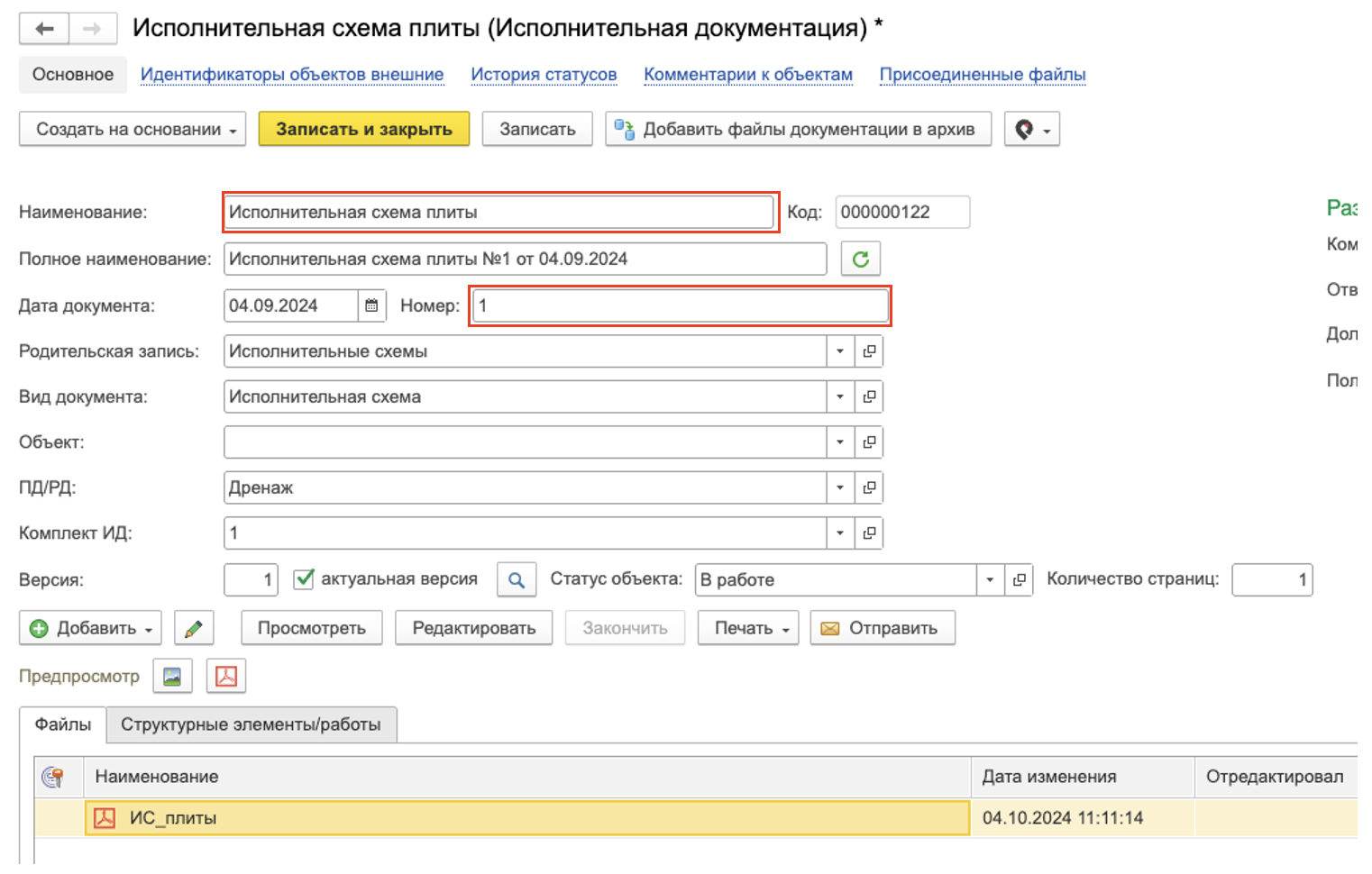Image resolution: width=1372 pixels, height=874 pixels.
Task: Expand the Статус объекта dropdown
Action: click(x=990, y=579)
